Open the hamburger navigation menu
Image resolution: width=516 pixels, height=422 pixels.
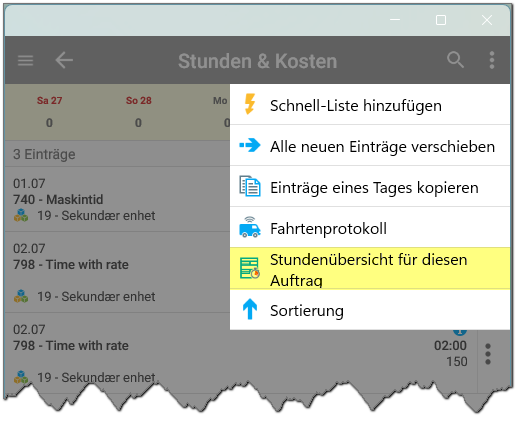click(x=25, y=61)
